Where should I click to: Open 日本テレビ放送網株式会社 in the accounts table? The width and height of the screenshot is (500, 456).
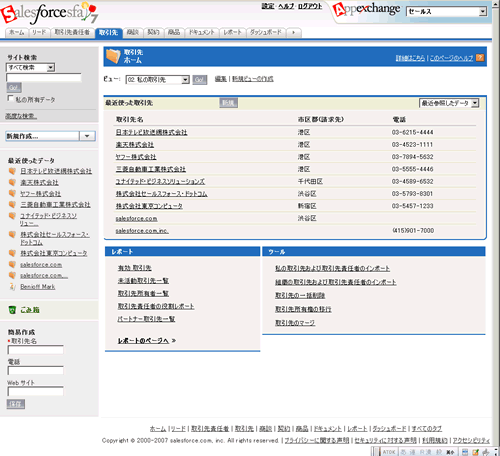(x=151, y=132)
